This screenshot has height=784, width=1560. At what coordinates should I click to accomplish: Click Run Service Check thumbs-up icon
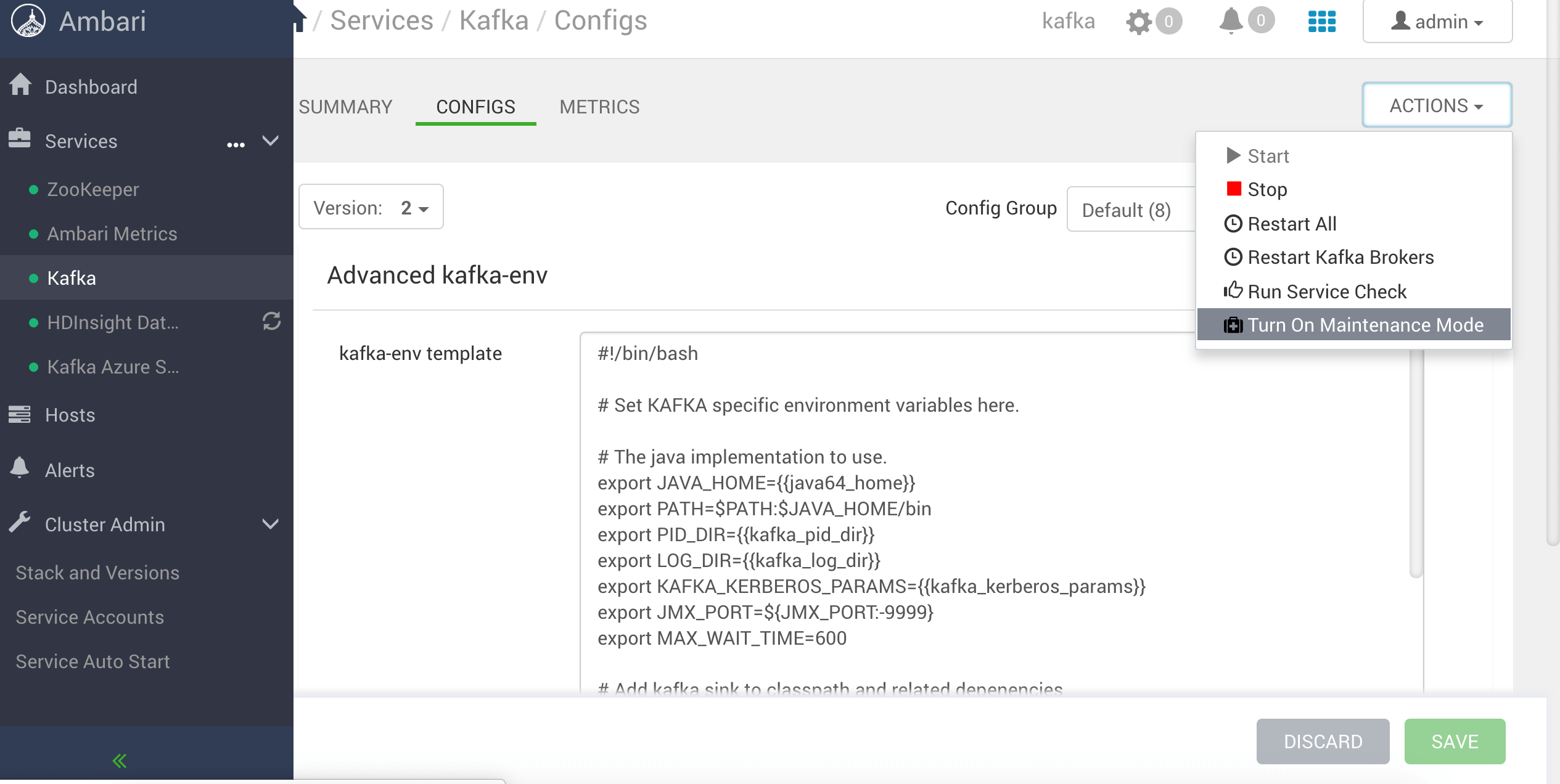tap(1233, 290)
